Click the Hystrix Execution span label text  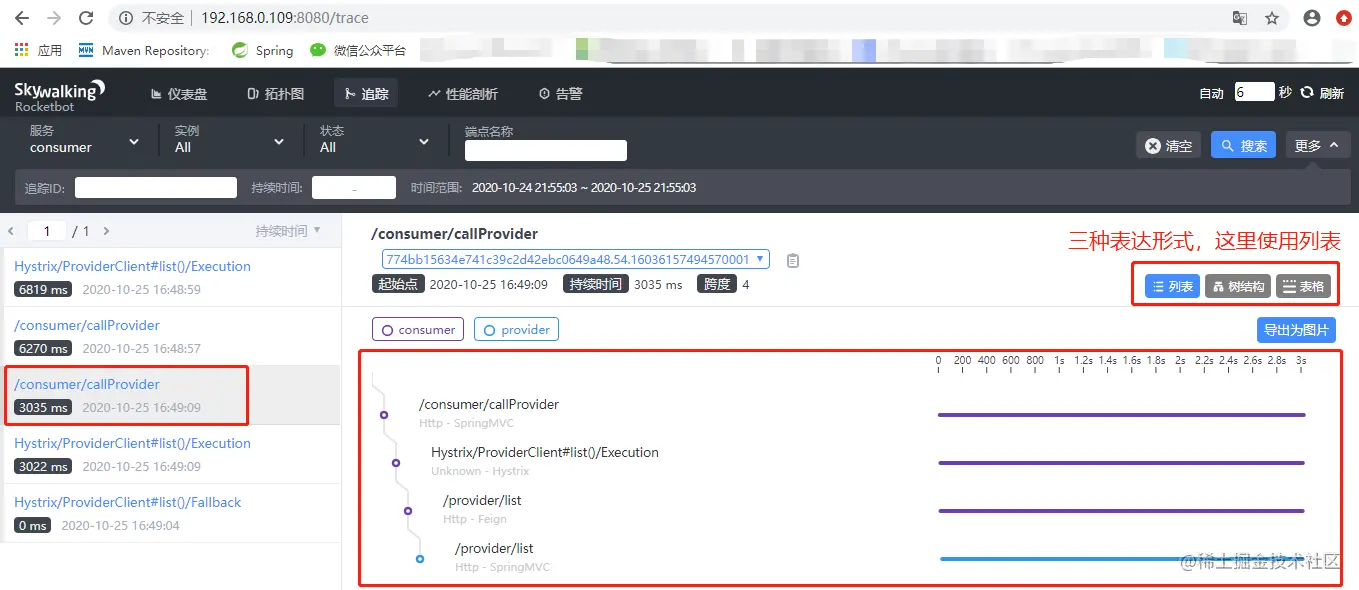pos(545,452)
